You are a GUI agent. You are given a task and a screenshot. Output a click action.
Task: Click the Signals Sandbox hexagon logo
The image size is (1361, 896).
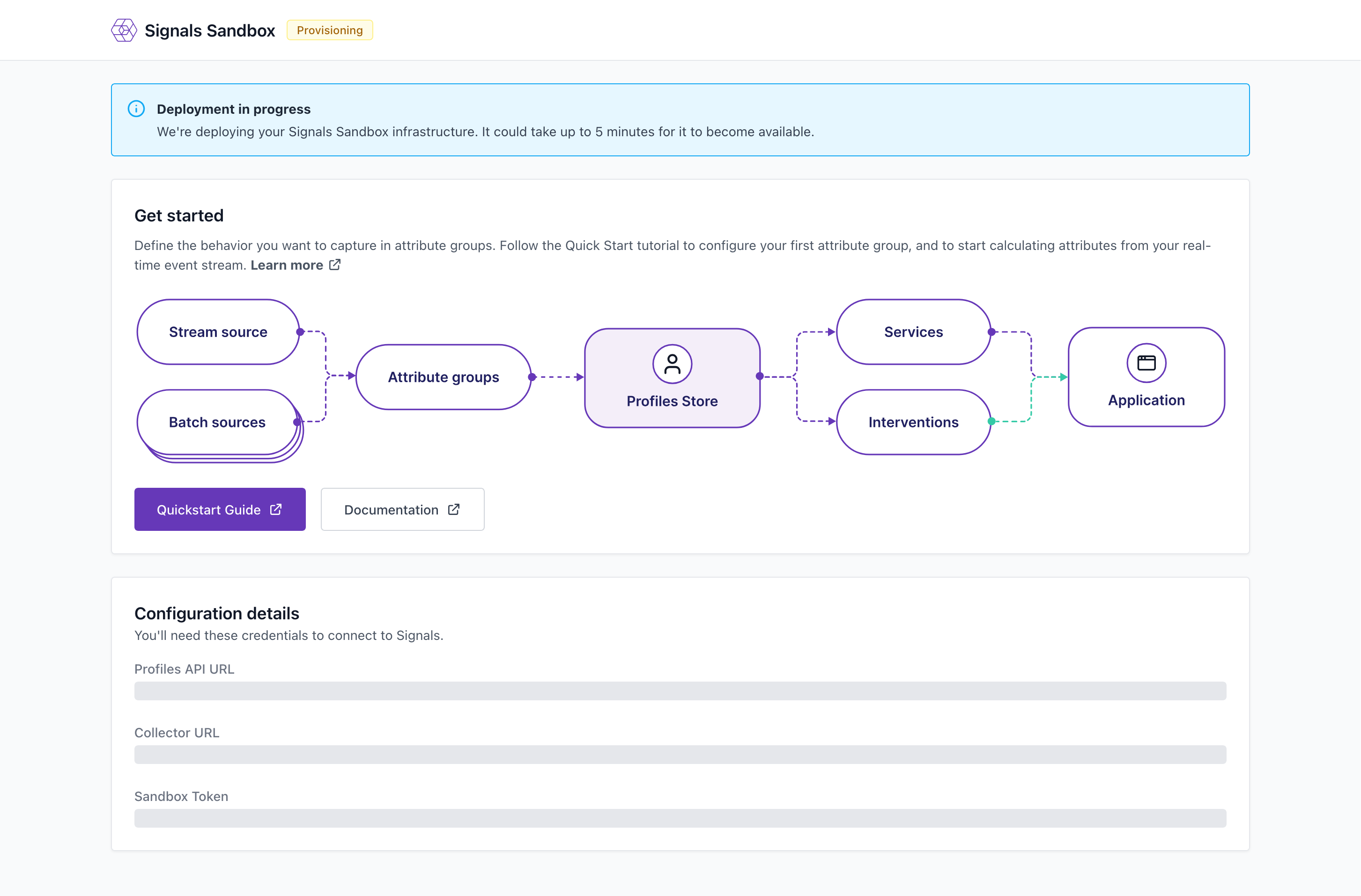point(124,29)
